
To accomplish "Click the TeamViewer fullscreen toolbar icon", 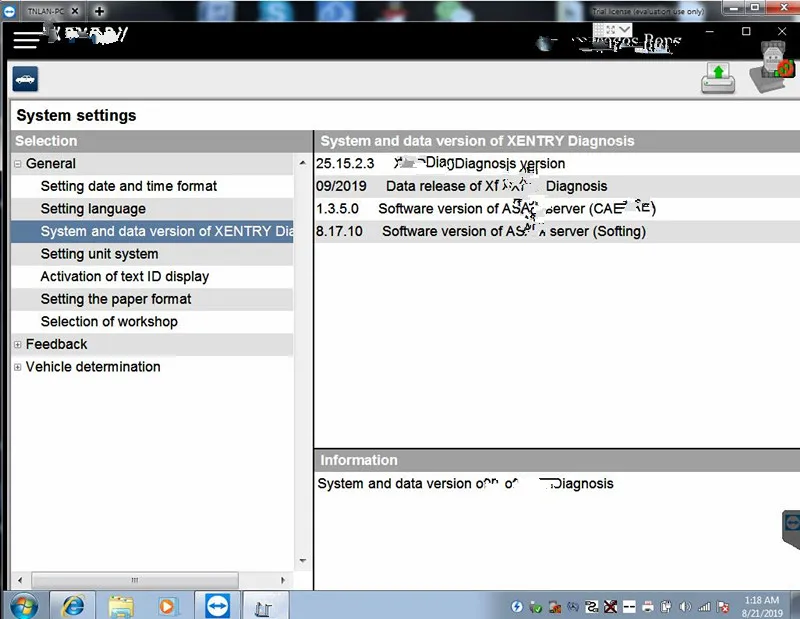I will (611, 30).
